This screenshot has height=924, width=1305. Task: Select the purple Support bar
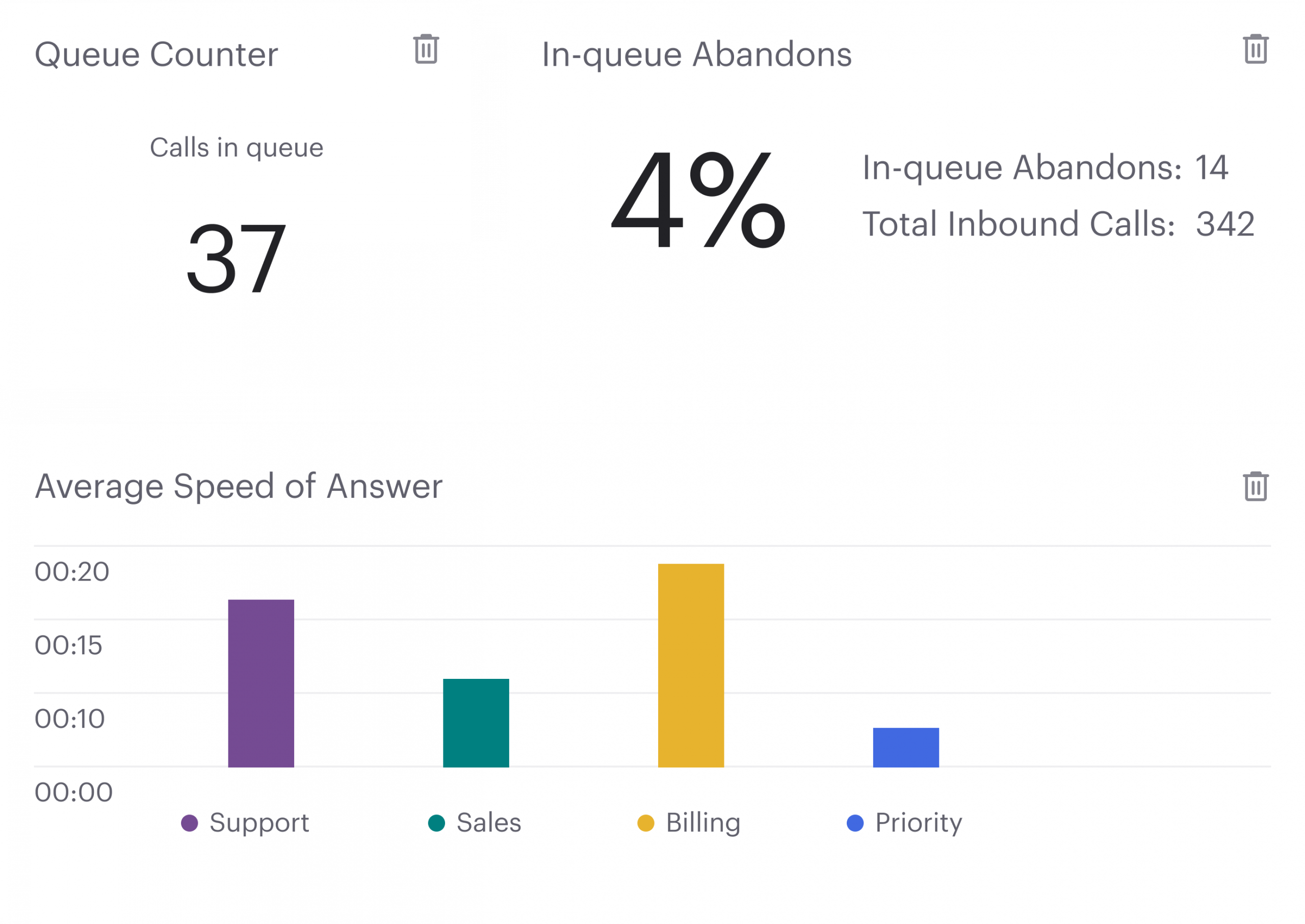(261, 683)
